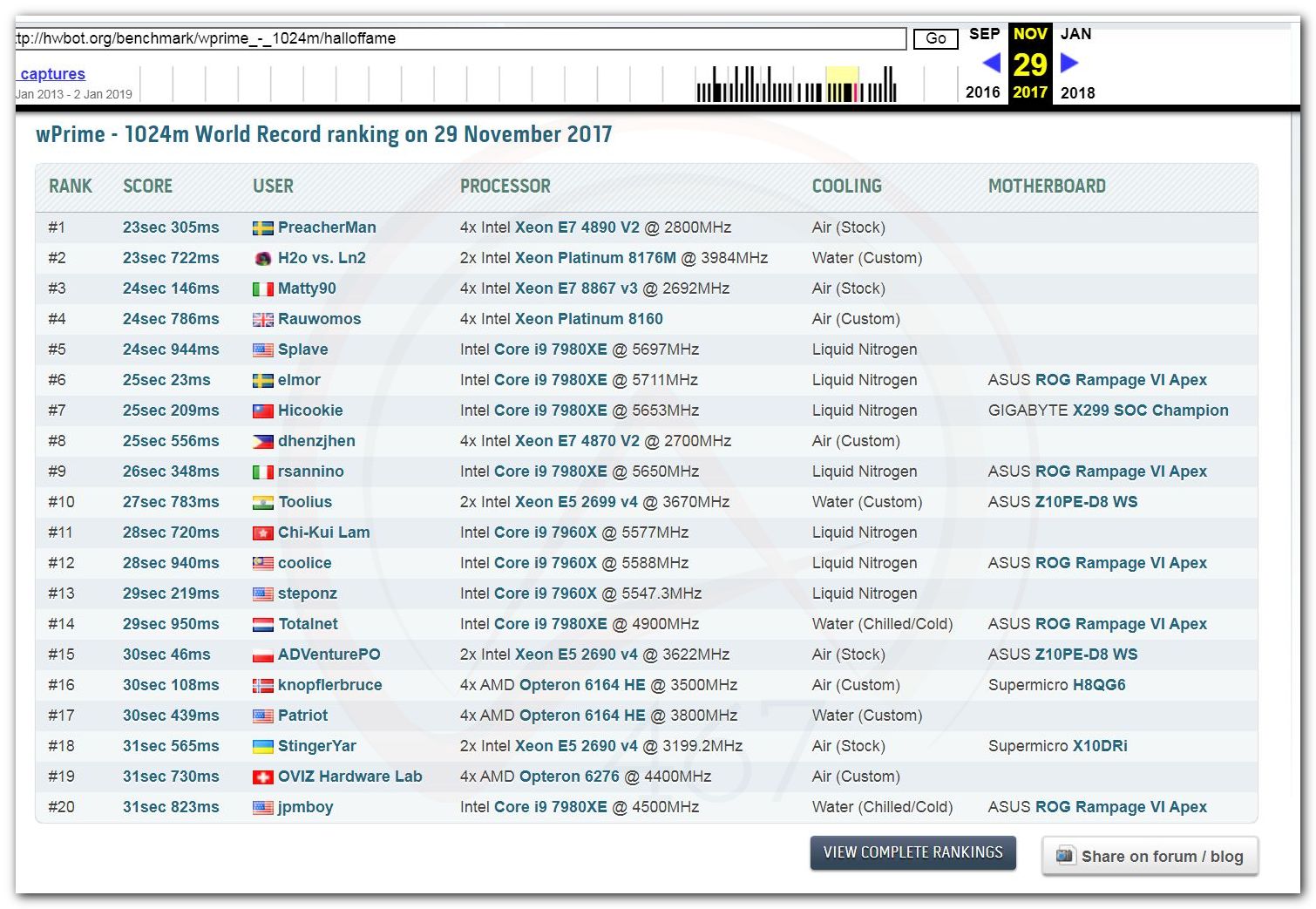The image size is (1316, 909).
Task: Jump to the 2018 year capture
Action: (x=1077, y=92)
